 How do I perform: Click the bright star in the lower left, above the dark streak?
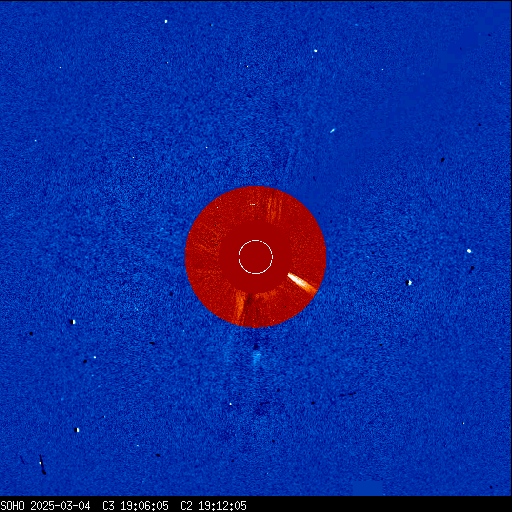coord(77,430)
